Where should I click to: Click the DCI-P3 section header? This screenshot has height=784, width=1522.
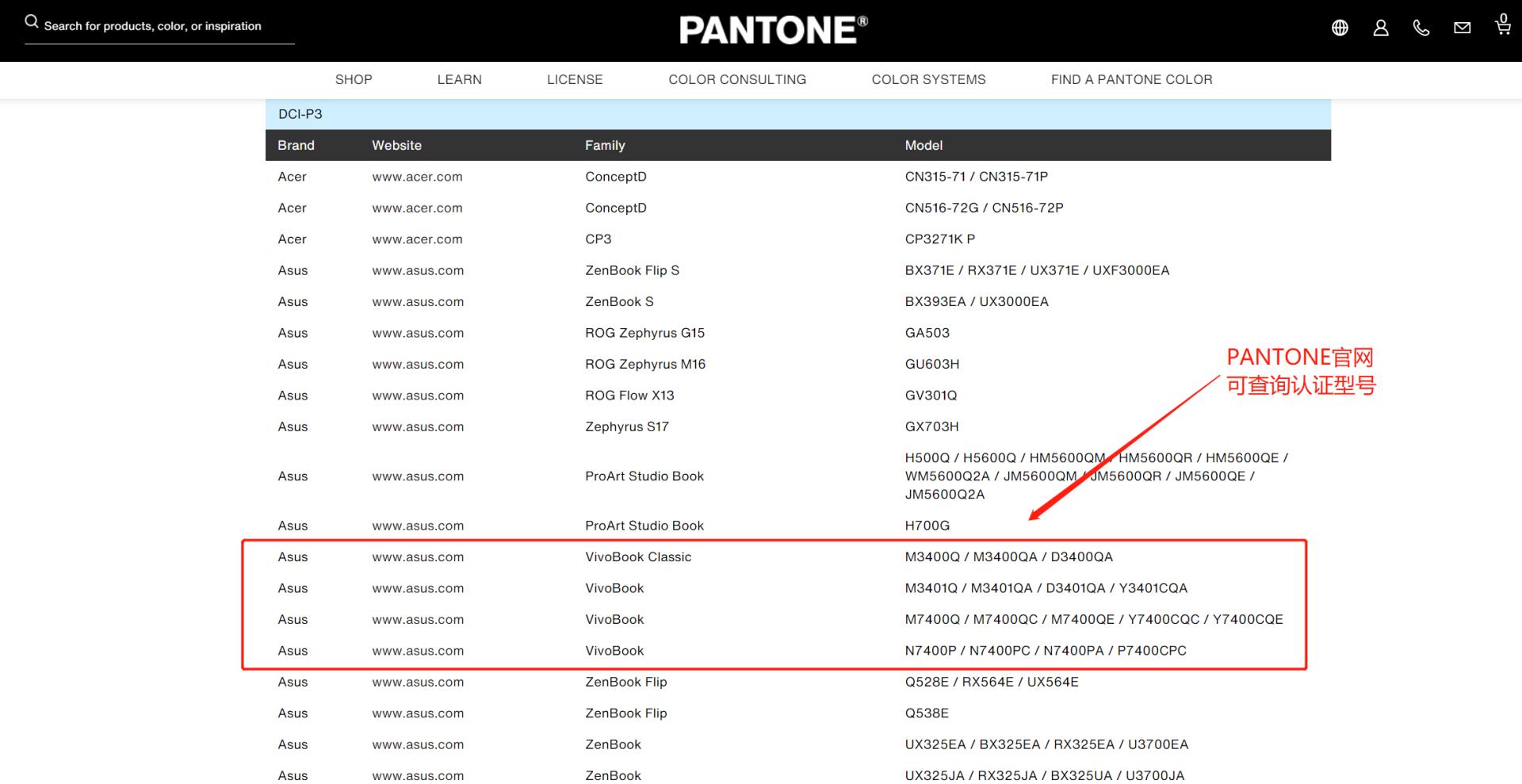click(798, 114)
